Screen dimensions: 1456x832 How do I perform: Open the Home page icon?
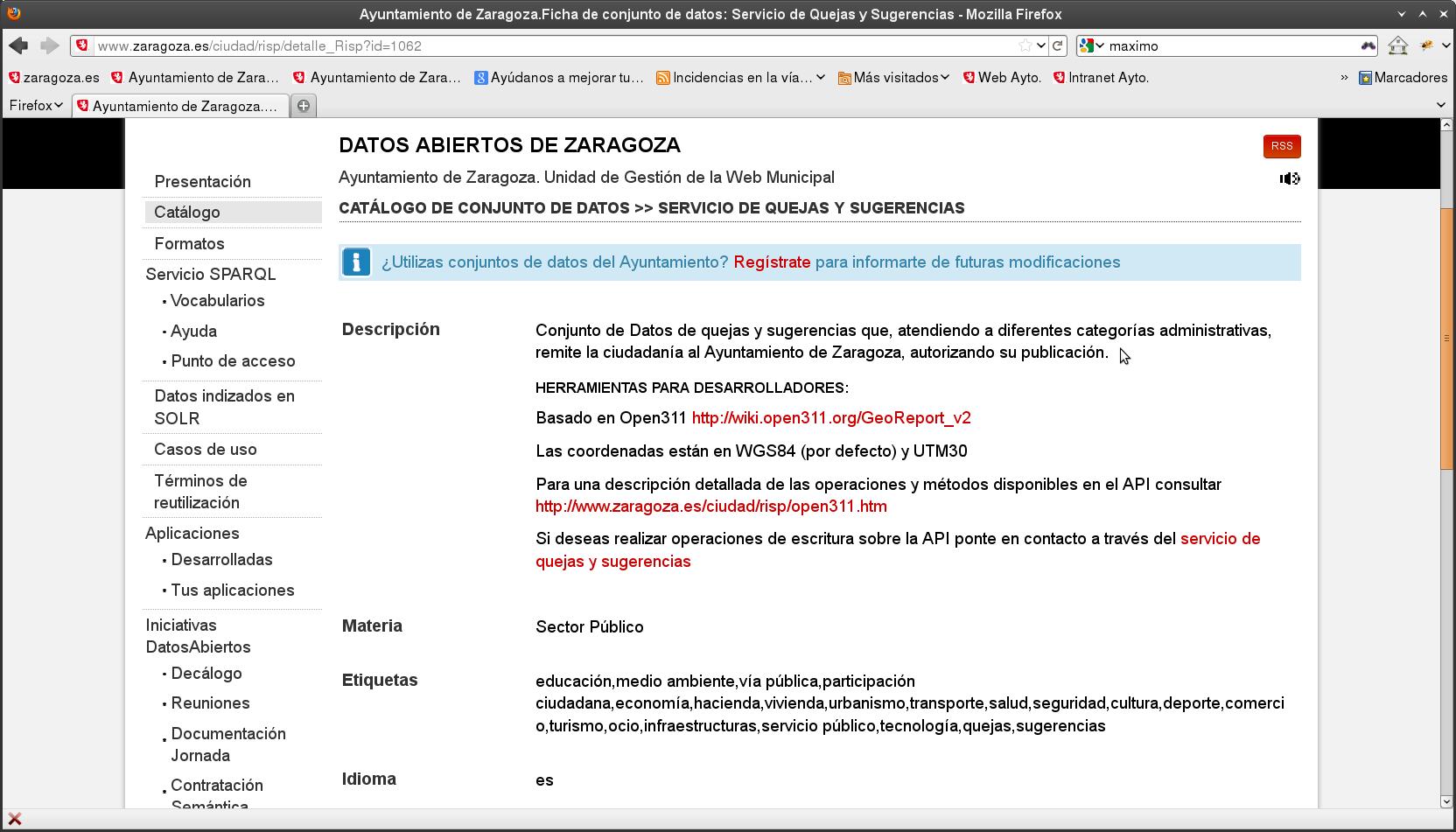click(1397, 45)
